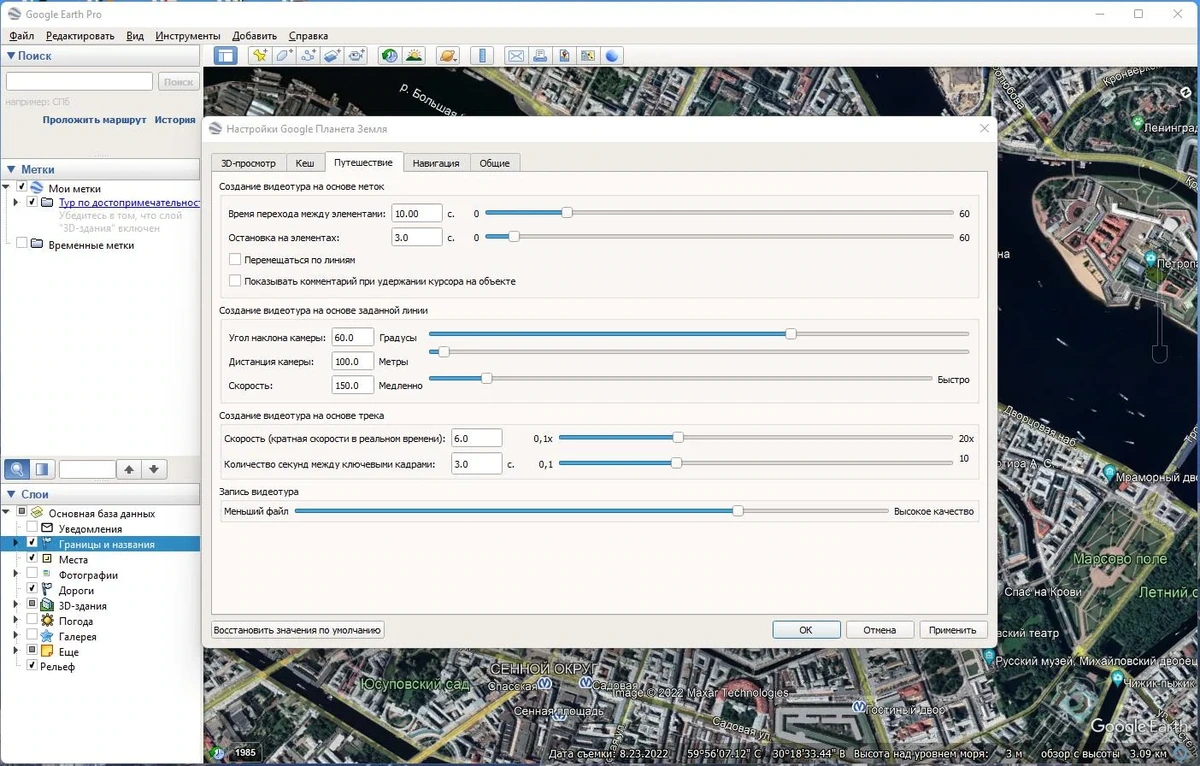Uncheck the Границы и названия layer checkbox
Image resolution: width=1200 pixels, height=766 pixels.
click(32, 543)
